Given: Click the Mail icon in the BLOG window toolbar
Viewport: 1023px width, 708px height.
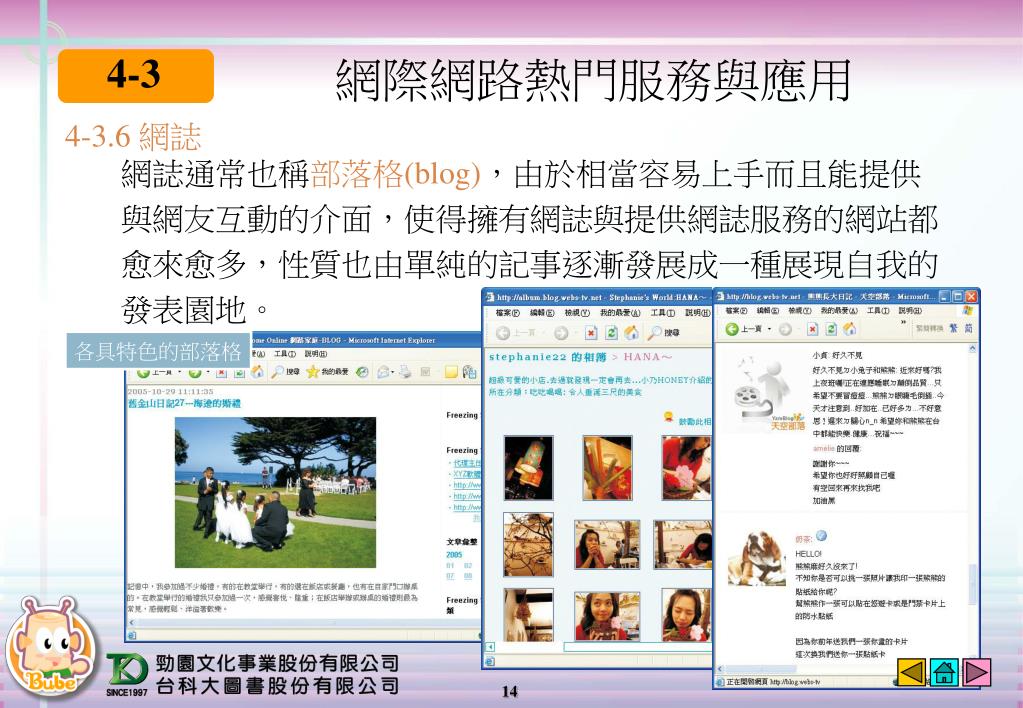Looking at the screenshot, I should (x=382, y=371).
